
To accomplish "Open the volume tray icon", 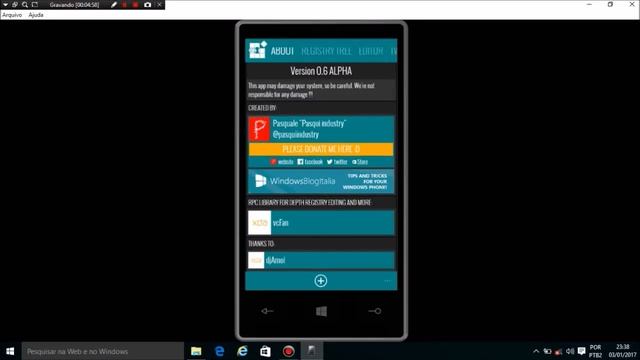I will (x=570, y=351).
